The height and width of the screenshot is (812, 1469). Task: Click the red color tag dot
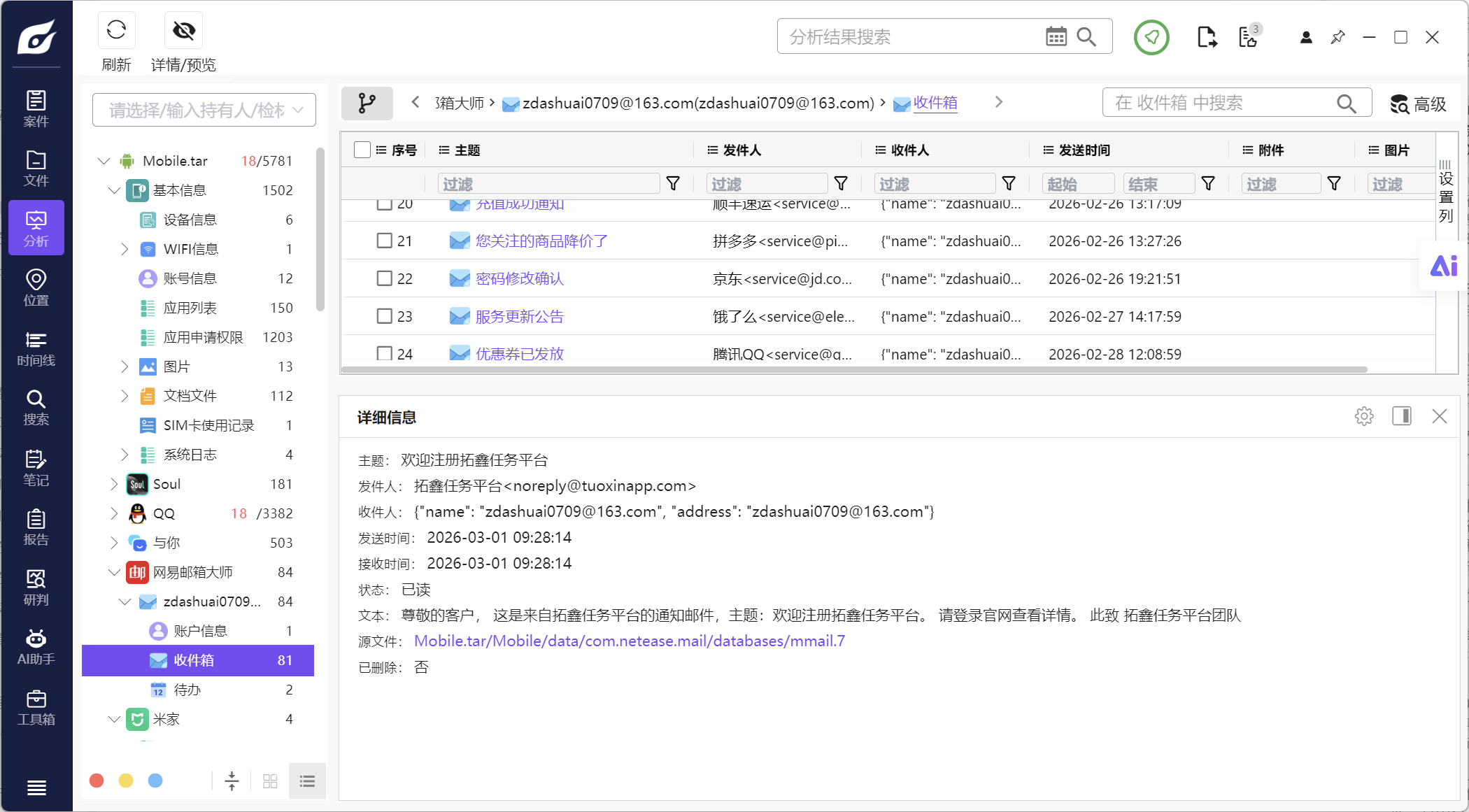tap(97, 781)
